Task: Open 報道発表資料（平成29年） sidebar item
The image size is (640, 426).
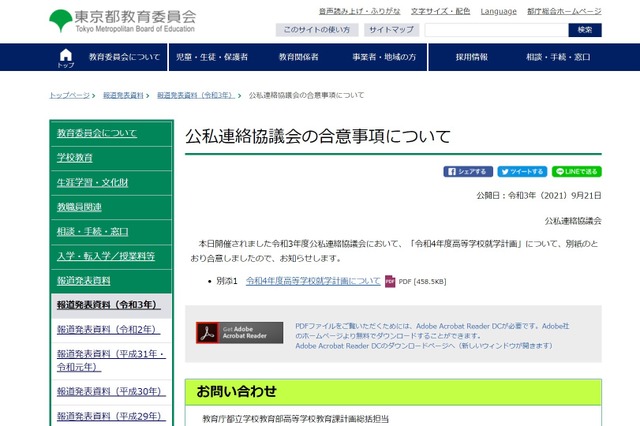Action: click(x=111, y=416)
